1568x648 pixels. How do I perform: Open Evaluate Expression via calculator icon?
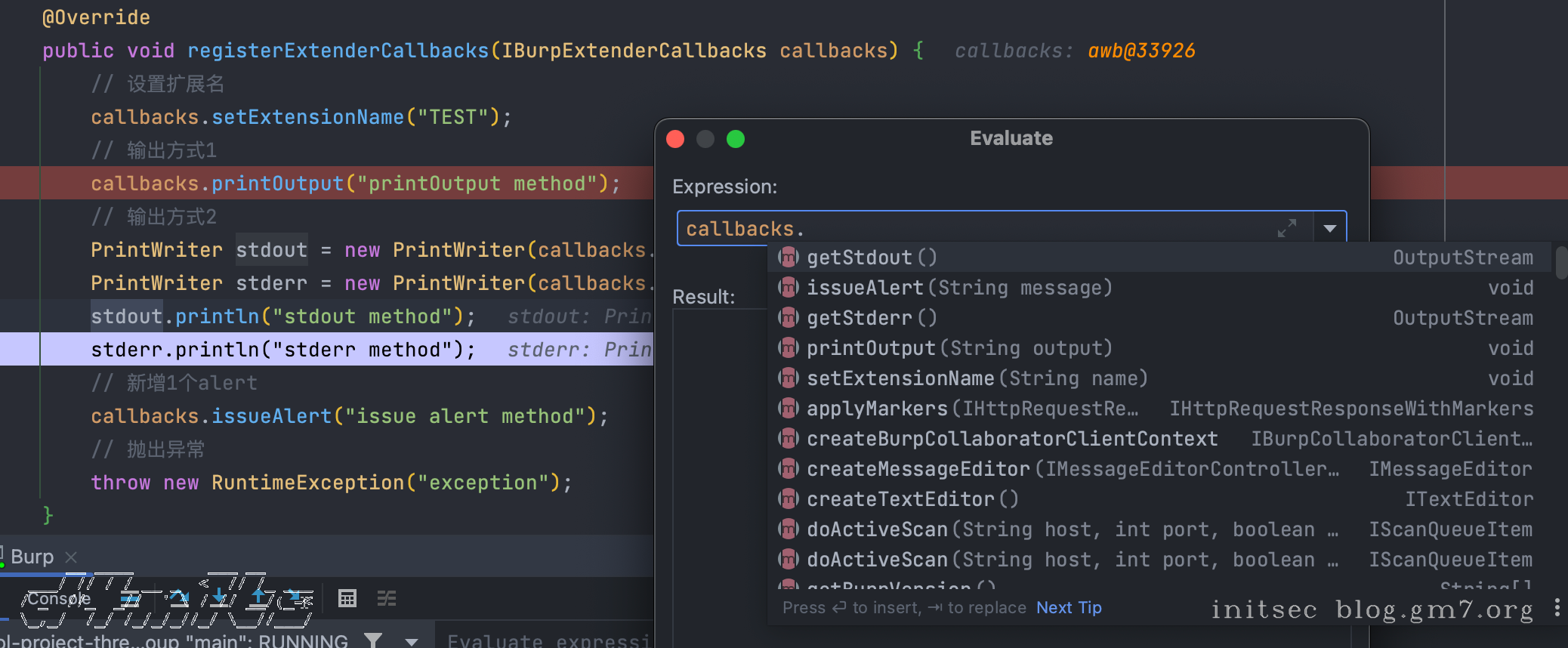[347, 599]
